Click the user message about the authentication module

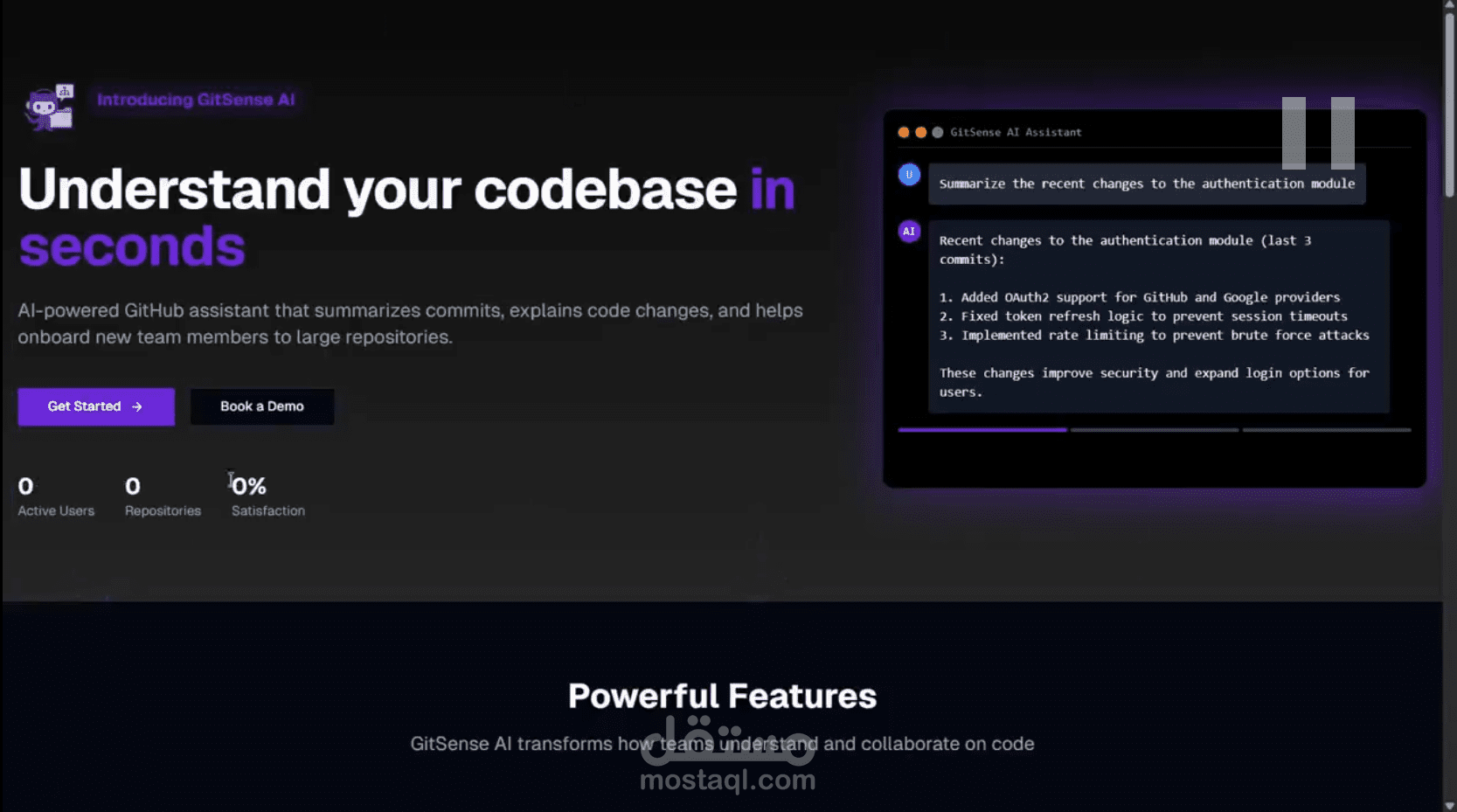(1147, 184)
